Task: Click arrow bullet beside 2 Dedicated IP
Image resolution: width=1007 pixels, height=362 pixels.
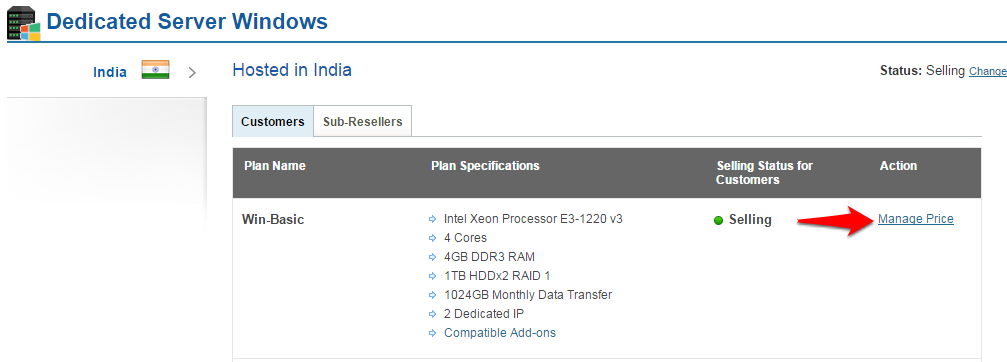Action: (432, 315)
